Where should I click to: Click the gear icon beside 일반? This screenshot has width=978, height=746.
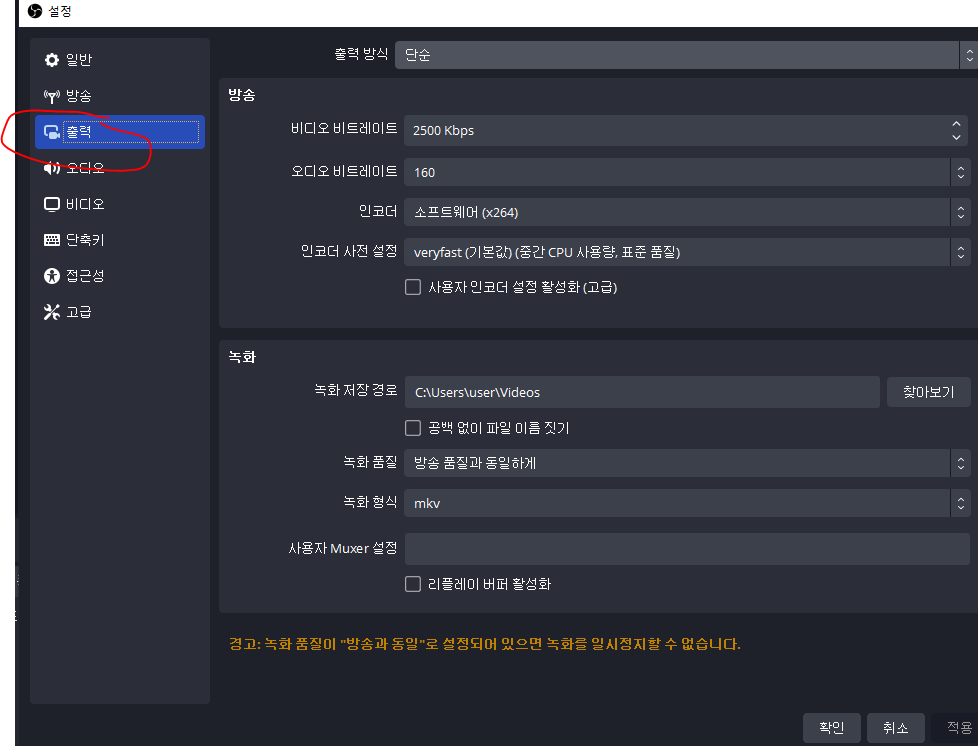click(52, 60)
